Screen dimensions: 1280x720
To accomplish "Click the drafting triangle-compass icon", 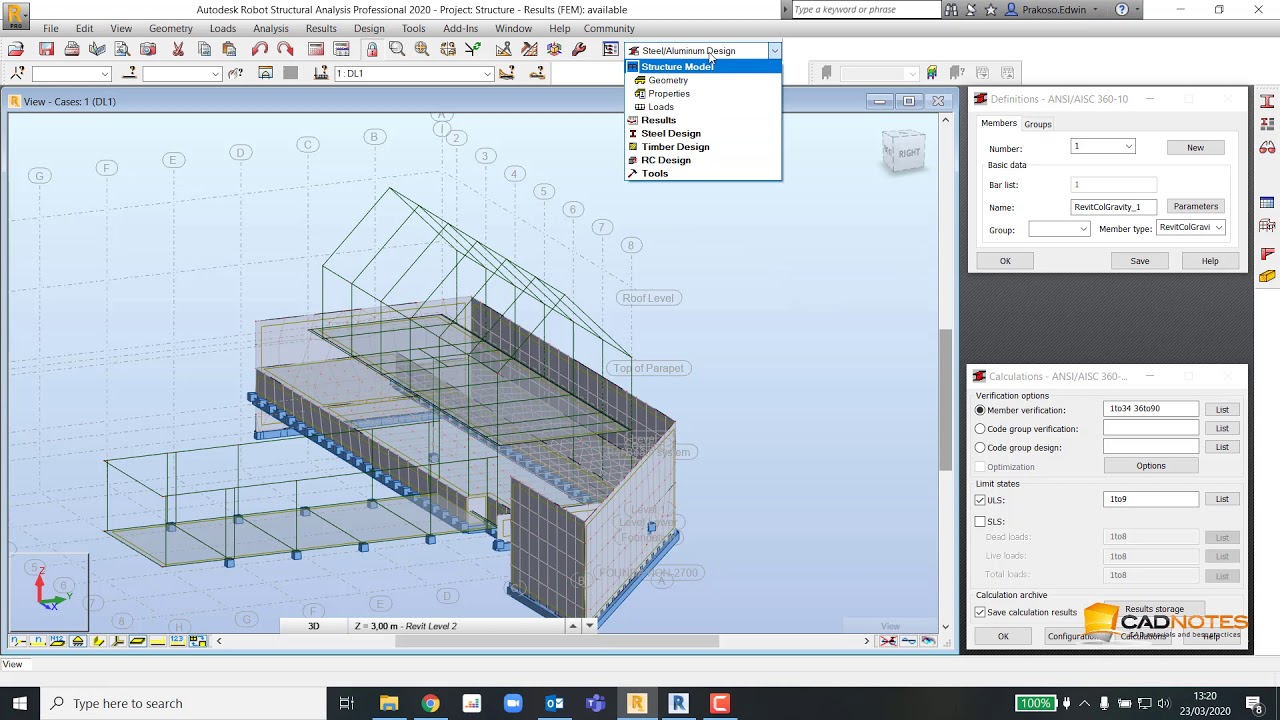I will pos(504,49).
